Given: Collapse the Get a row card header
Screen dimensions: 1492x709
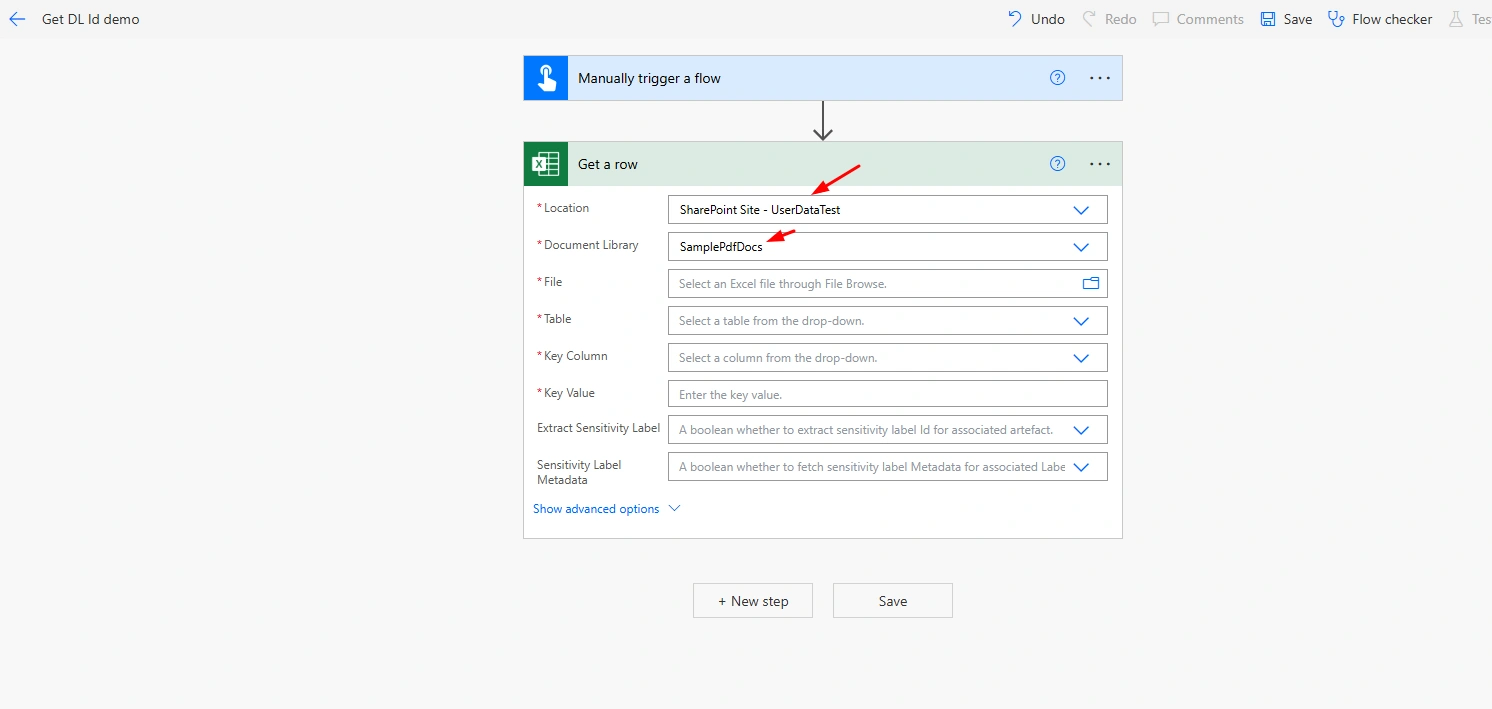Looking at the screenshot, I should click(x=823, y=164).
